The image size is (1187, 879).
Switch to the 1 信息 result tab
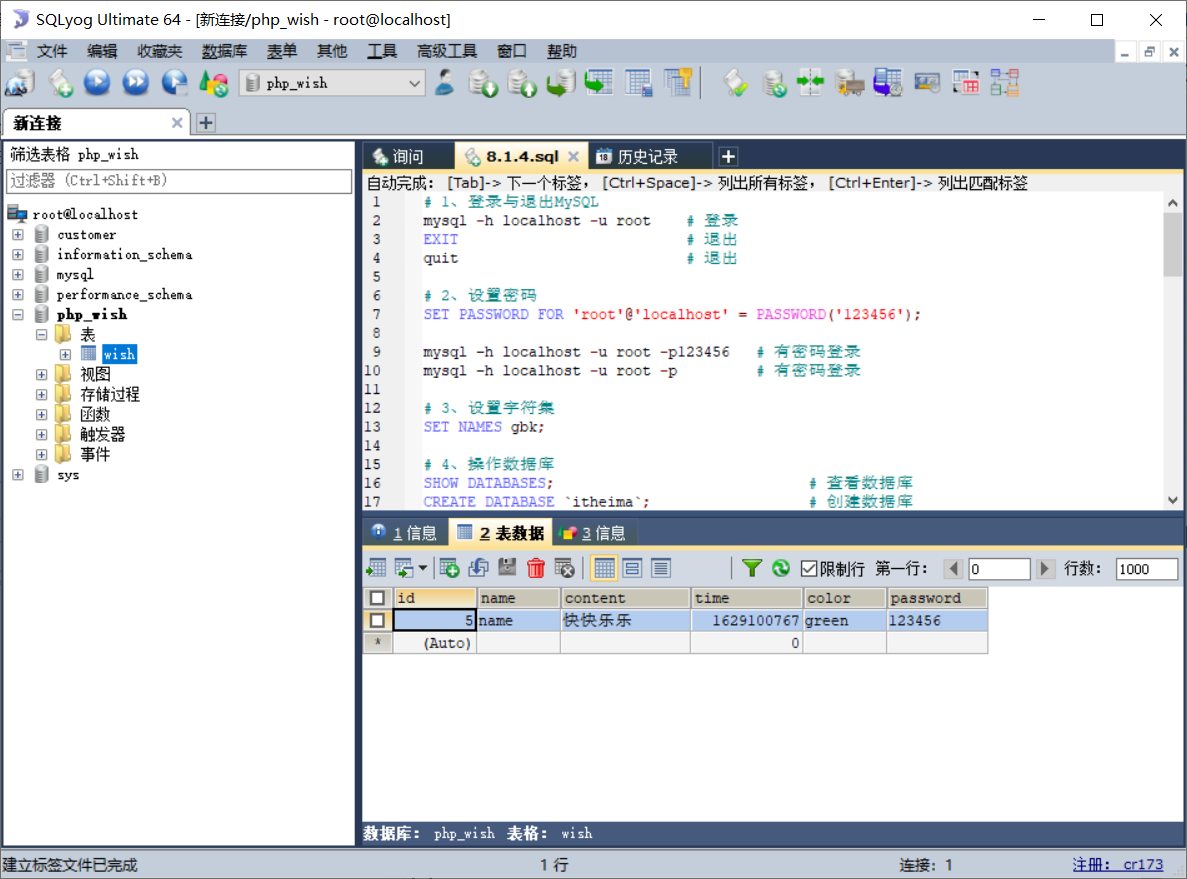[405, 533]
